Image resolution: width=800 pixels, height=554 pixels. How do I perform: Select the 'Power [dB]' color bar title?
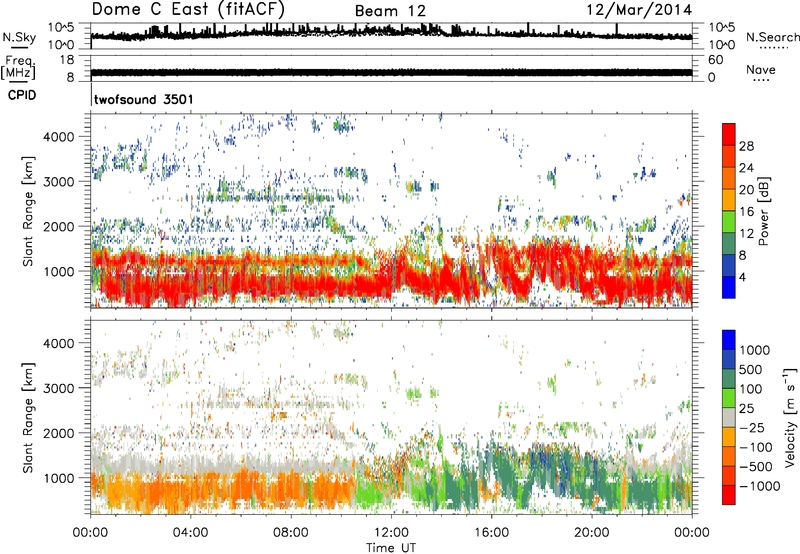pos(764,211)
